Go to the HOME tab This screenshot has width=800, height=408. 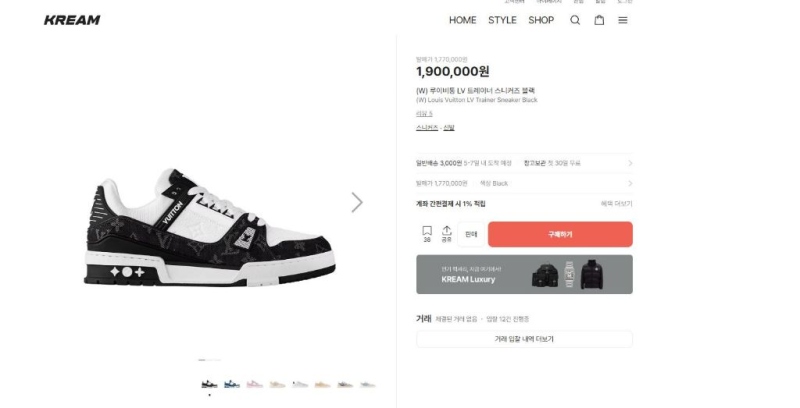coord(462,20)
